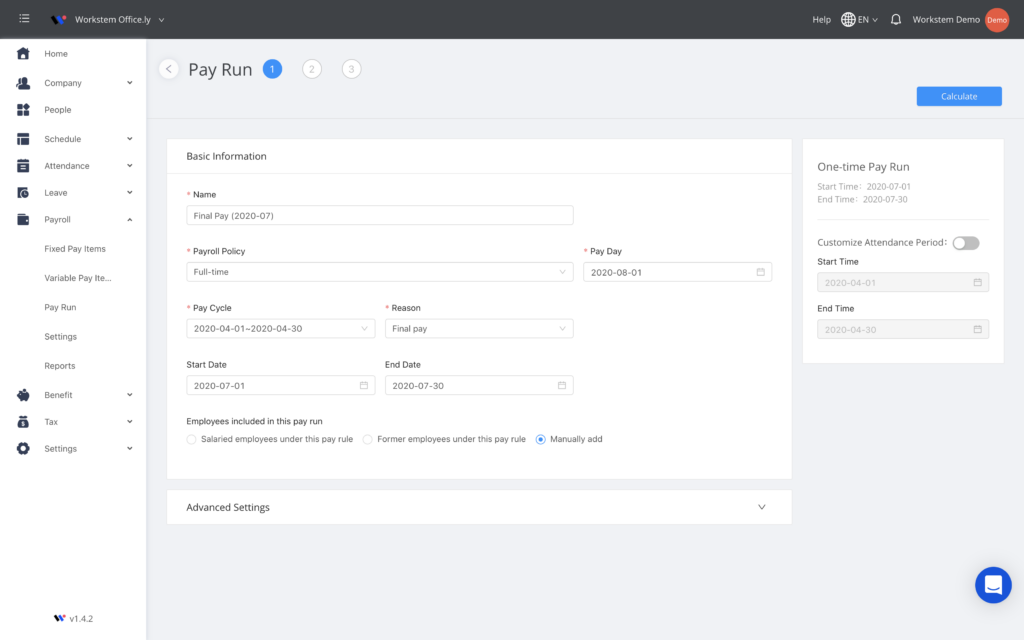The height and width of the screenshot is (640, 1024).
Task: Select Salaried employees under this pay rule
Action: point(192,439)
